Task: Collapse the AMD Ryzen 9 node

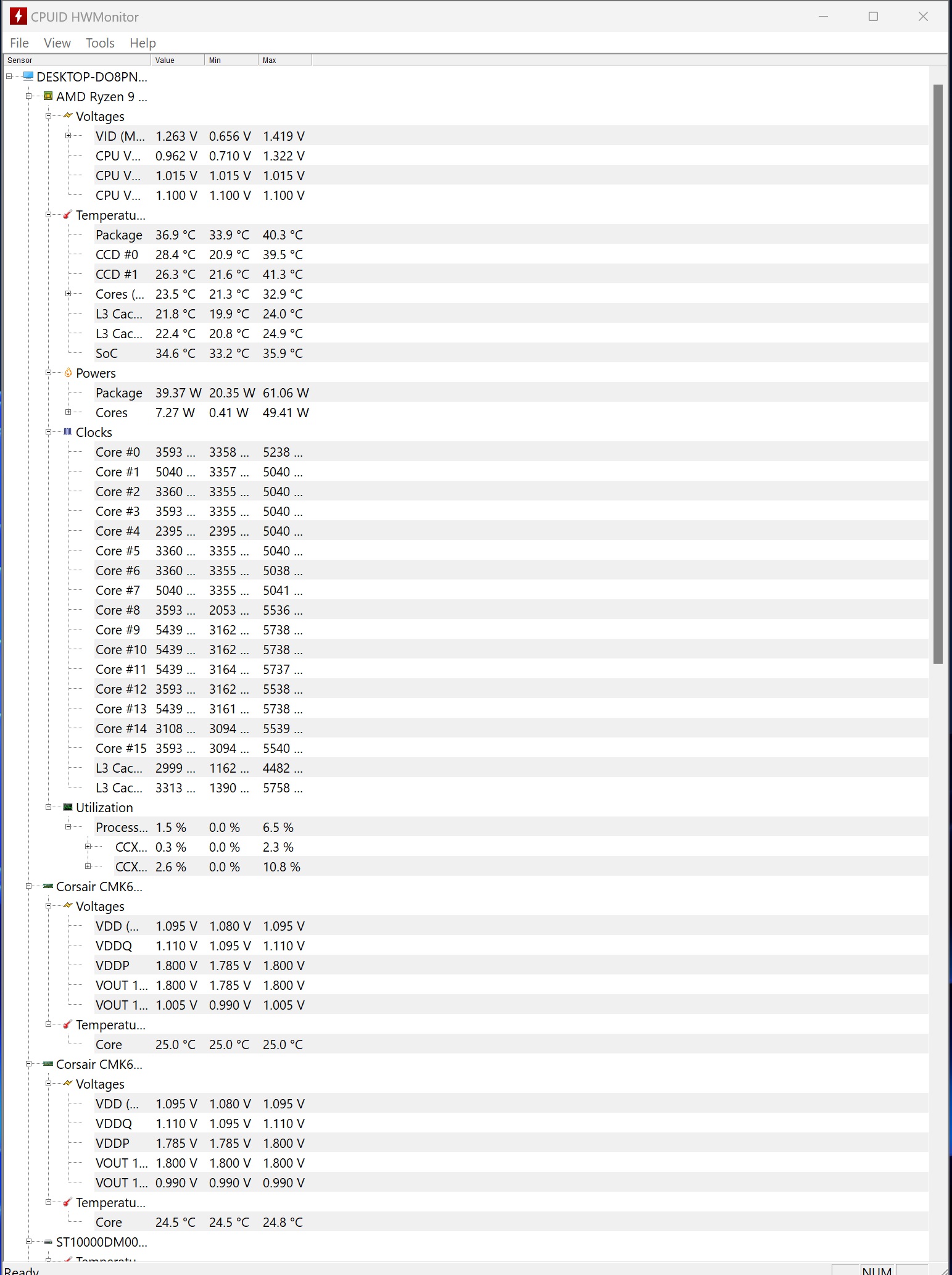Action: [29, 96]
